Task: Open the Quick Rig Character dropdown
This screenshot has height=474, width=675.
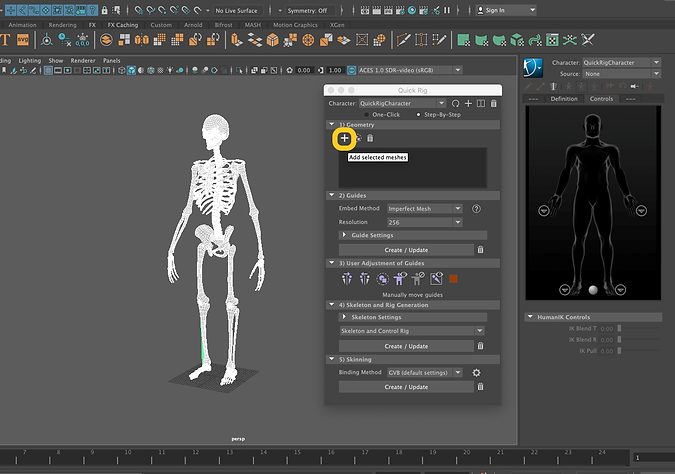Action: pos(402,103)
